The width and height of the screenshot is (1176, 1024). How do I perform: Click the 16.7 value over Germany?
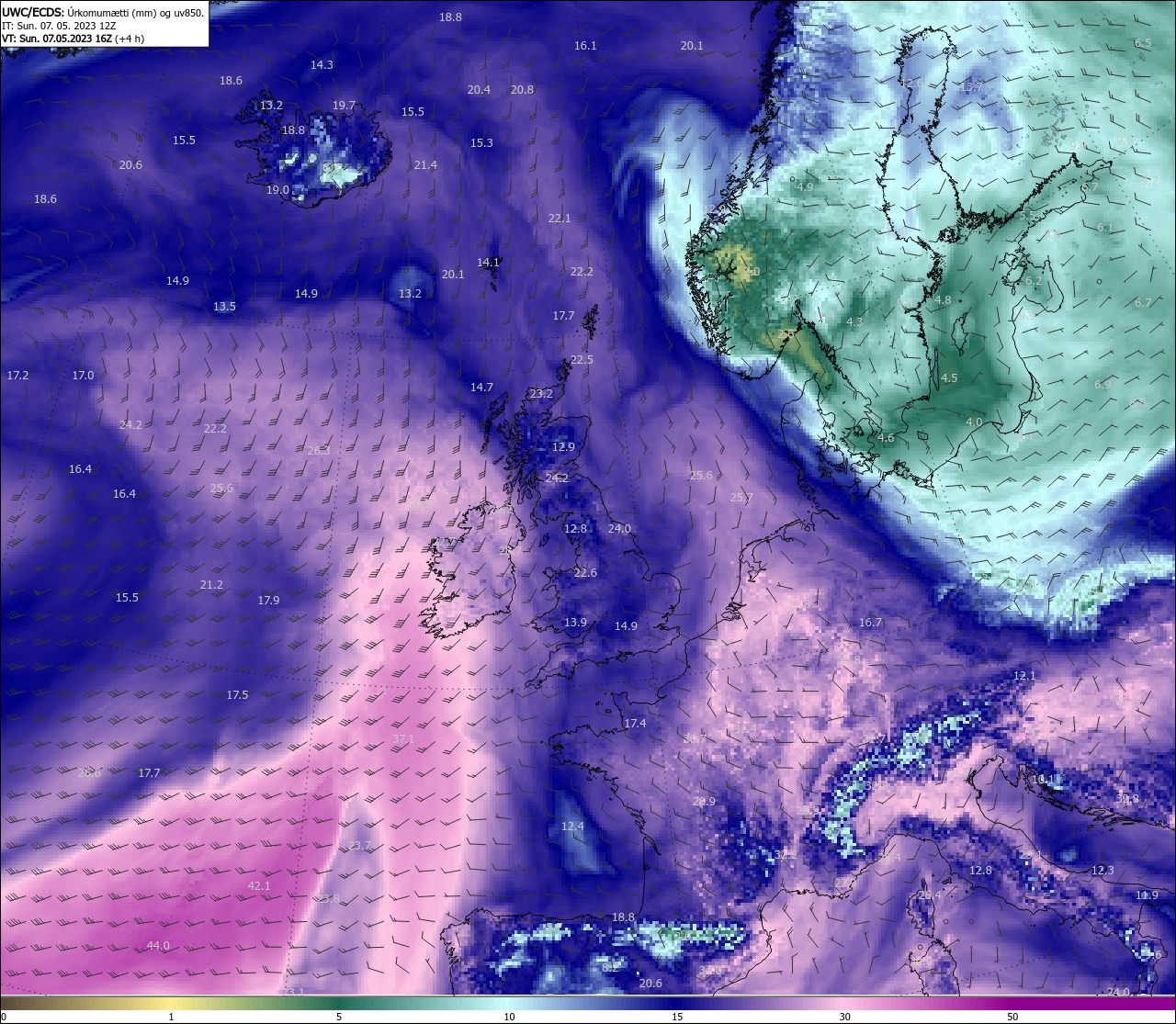[x=870, y=622]
